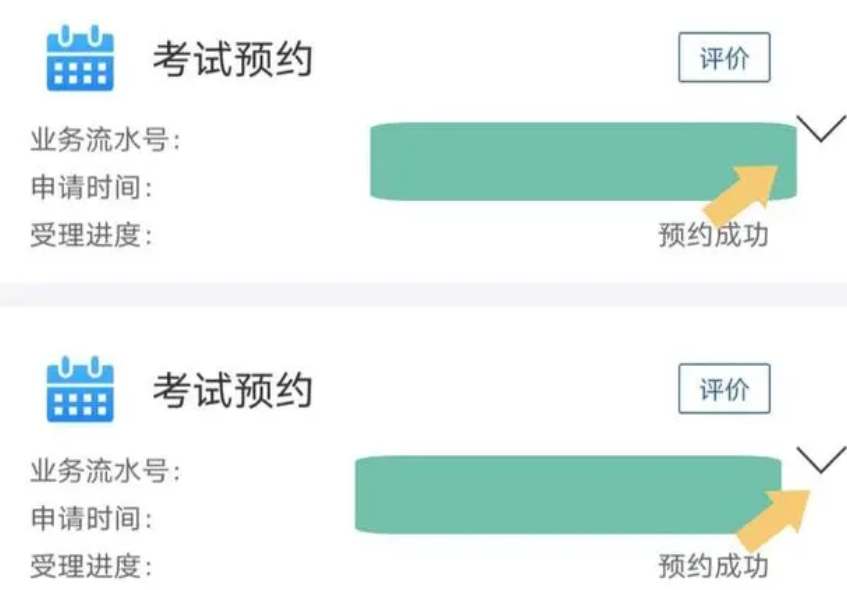This screenshot has width=847, height=590.
Task: Click the 预约成功 status in the upper card
Action: pos(714,236)
